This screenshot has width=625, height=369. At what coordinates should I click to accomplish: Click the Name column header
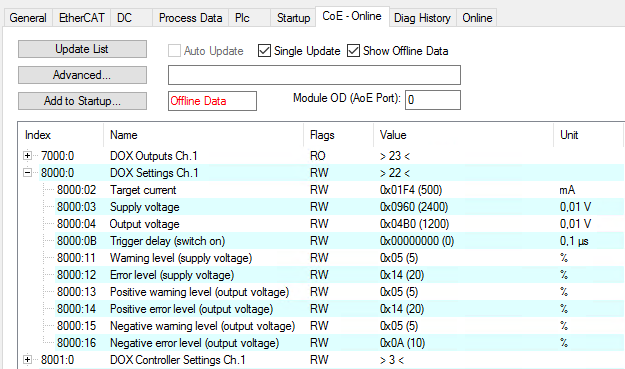tap(124, 135)
